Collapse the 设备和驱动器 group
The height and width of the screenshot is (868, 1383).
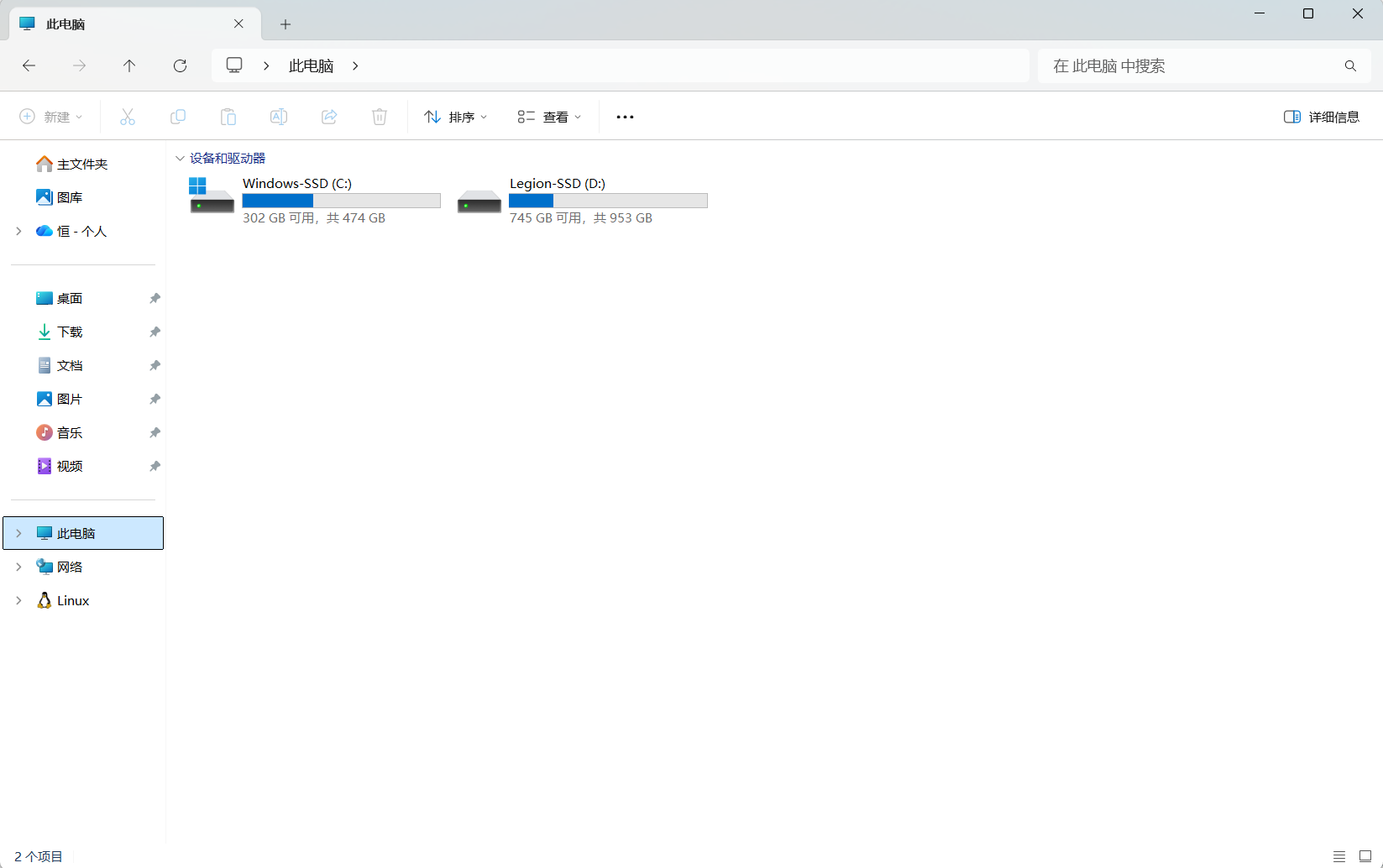(180, 158)
